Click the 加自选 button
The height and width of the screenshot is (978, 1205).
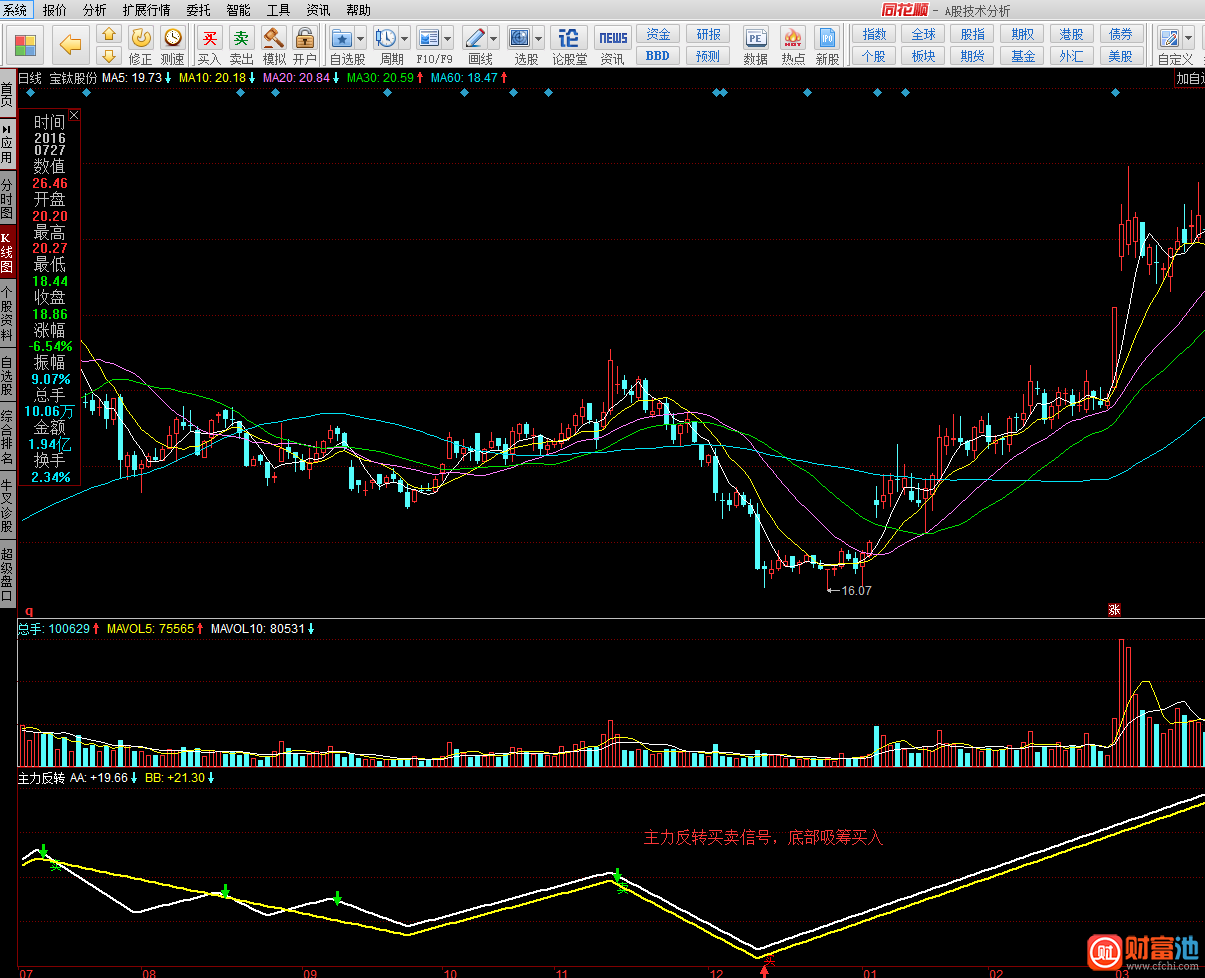[1189, 78]
